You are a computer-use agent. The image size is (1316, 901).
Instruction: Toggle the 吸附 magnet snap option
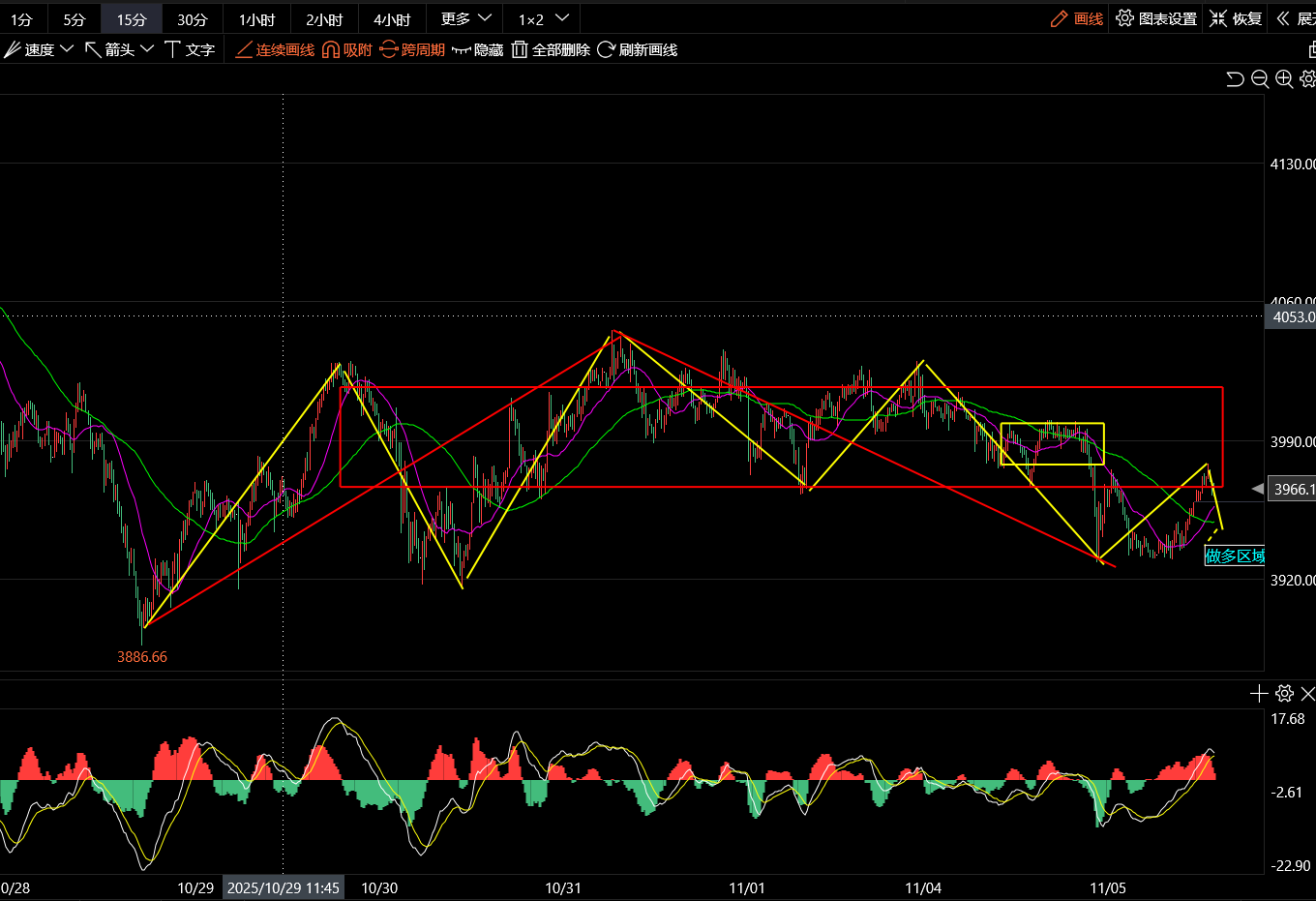tap(346, 49)
